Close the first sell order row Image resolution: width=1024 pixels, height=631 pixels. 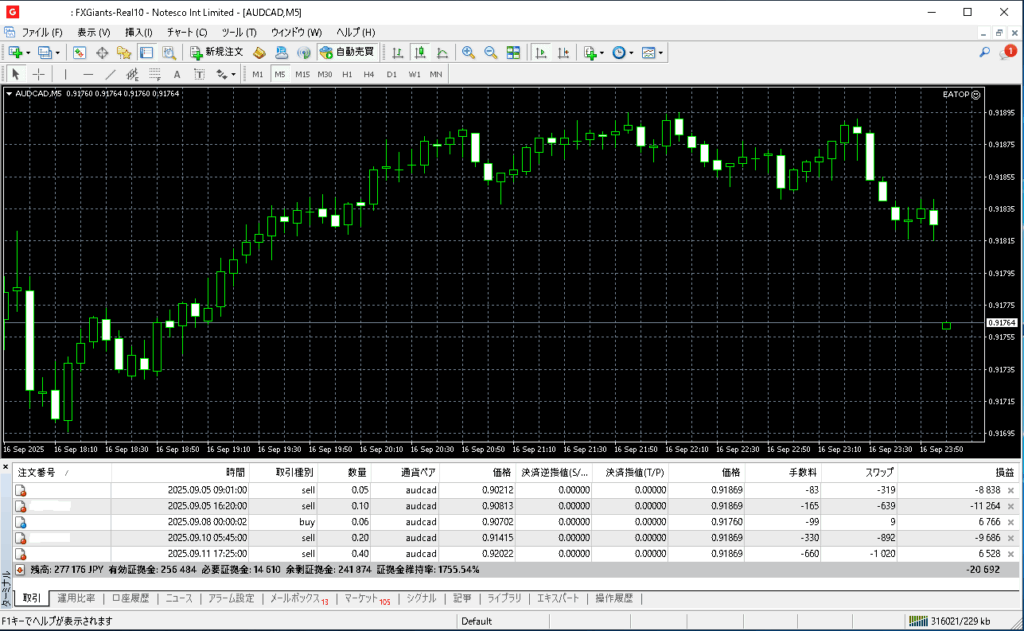(x=1010, y=490)
